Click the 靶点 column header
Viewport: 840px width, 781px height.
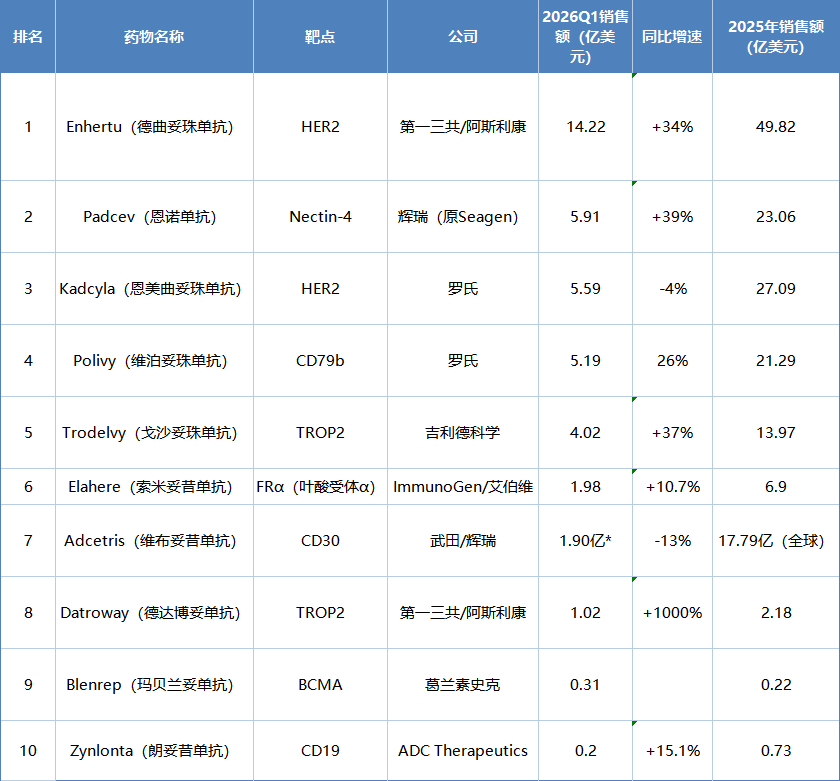[x=320, y=36]
